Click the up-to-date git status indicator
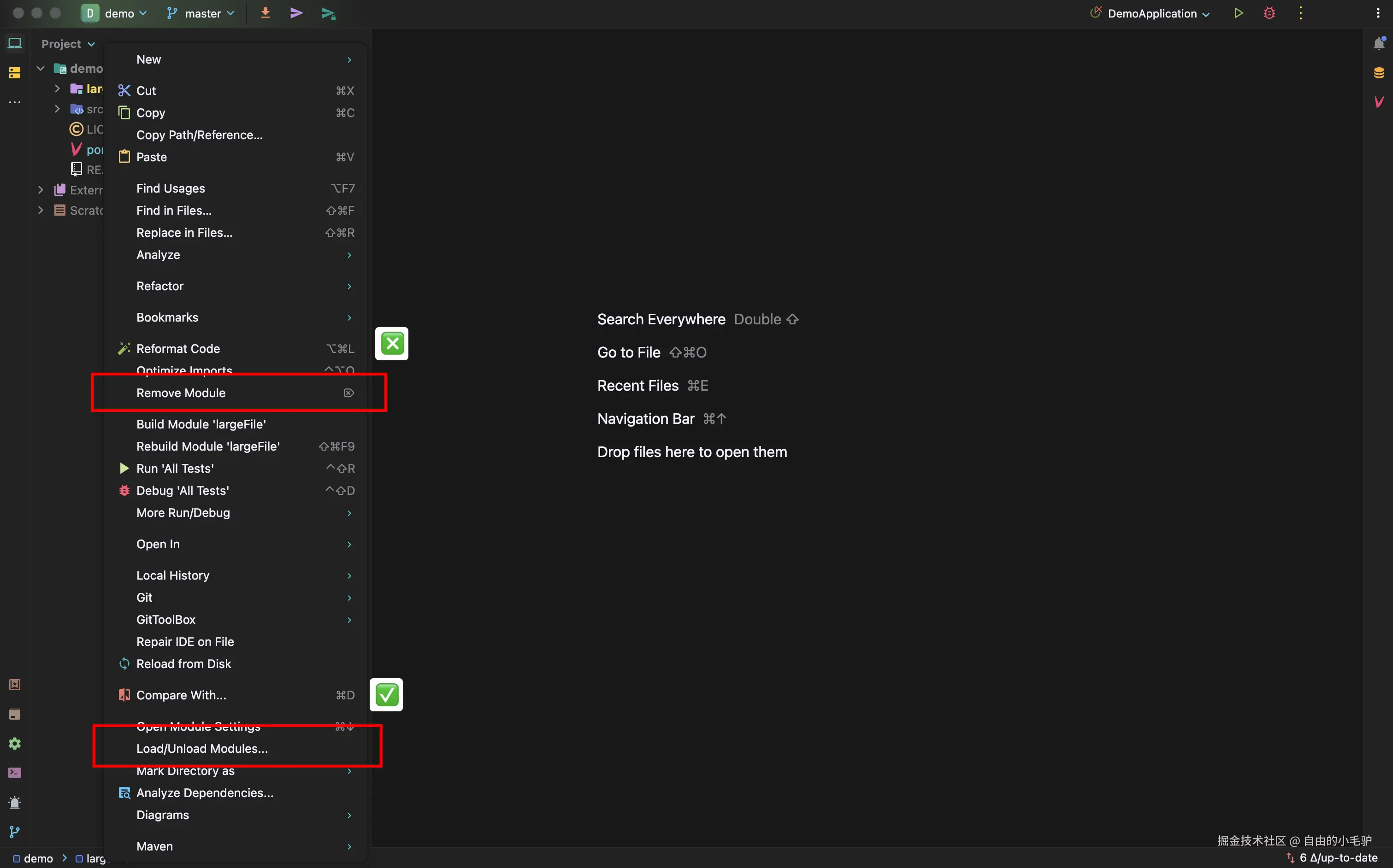This screenshot has height=868, width=1393. pos(1337,858)
